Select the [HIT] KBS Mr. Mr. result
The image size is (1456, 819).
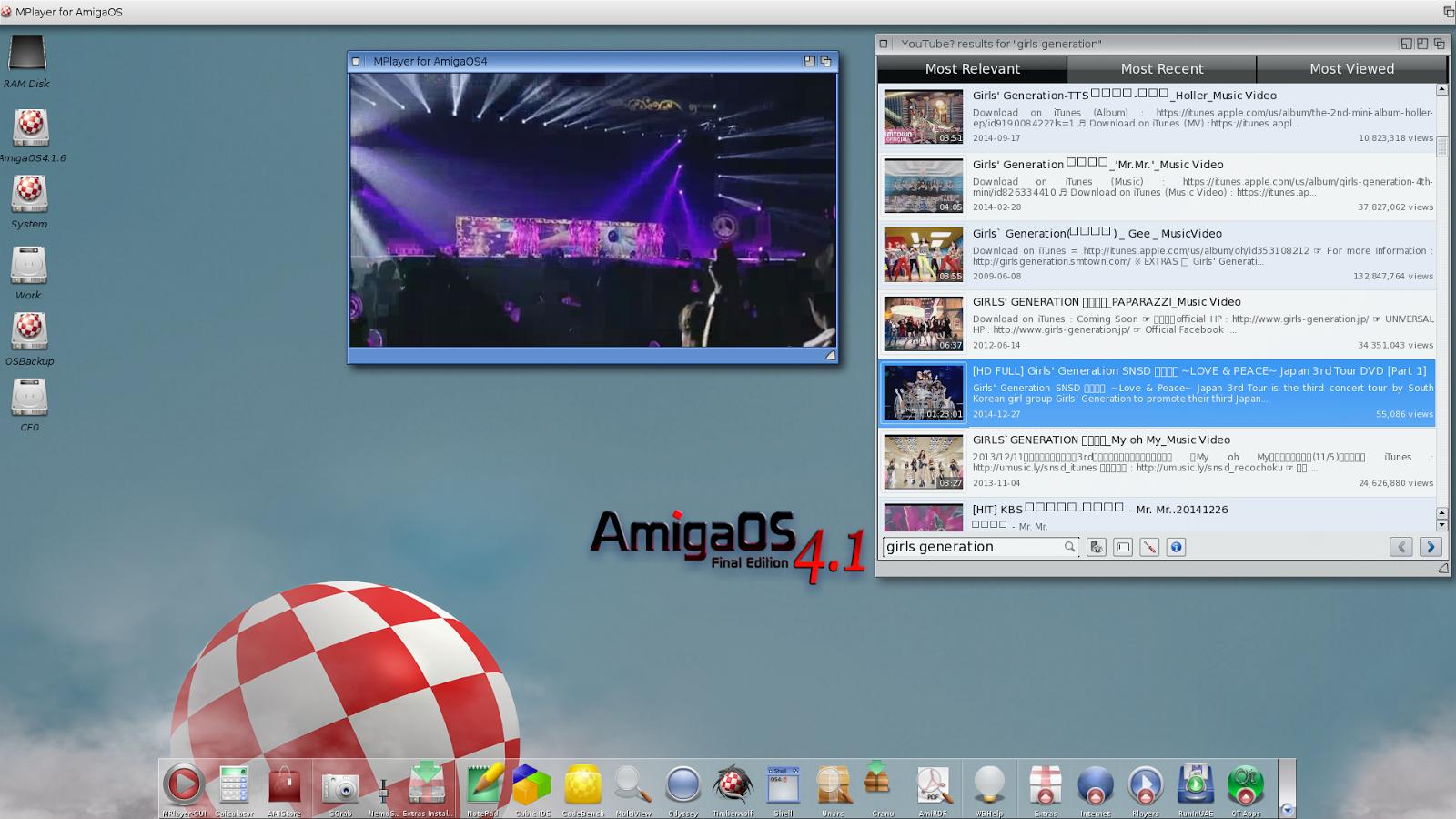tap(1157, 516)
